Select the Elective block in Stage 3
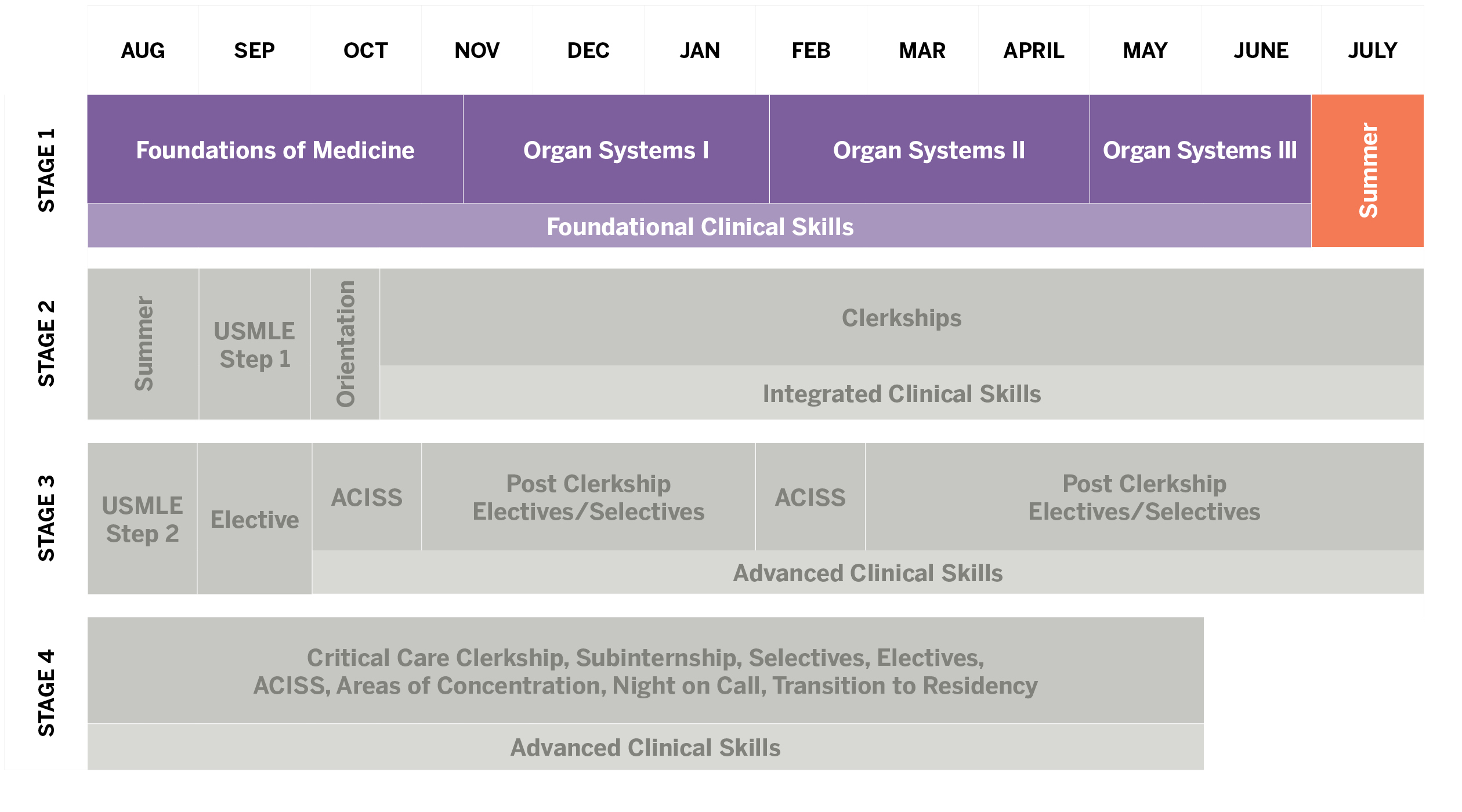Image resolution: width=1462 pixels, height=812 pixels. click(254, 519)
